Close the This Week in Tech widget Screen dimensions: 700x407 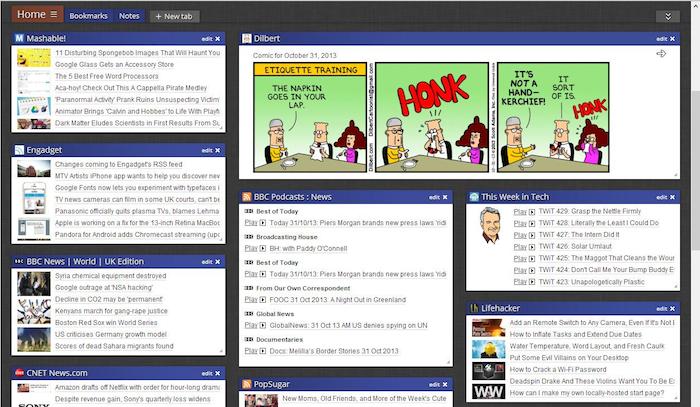[672, 197]
